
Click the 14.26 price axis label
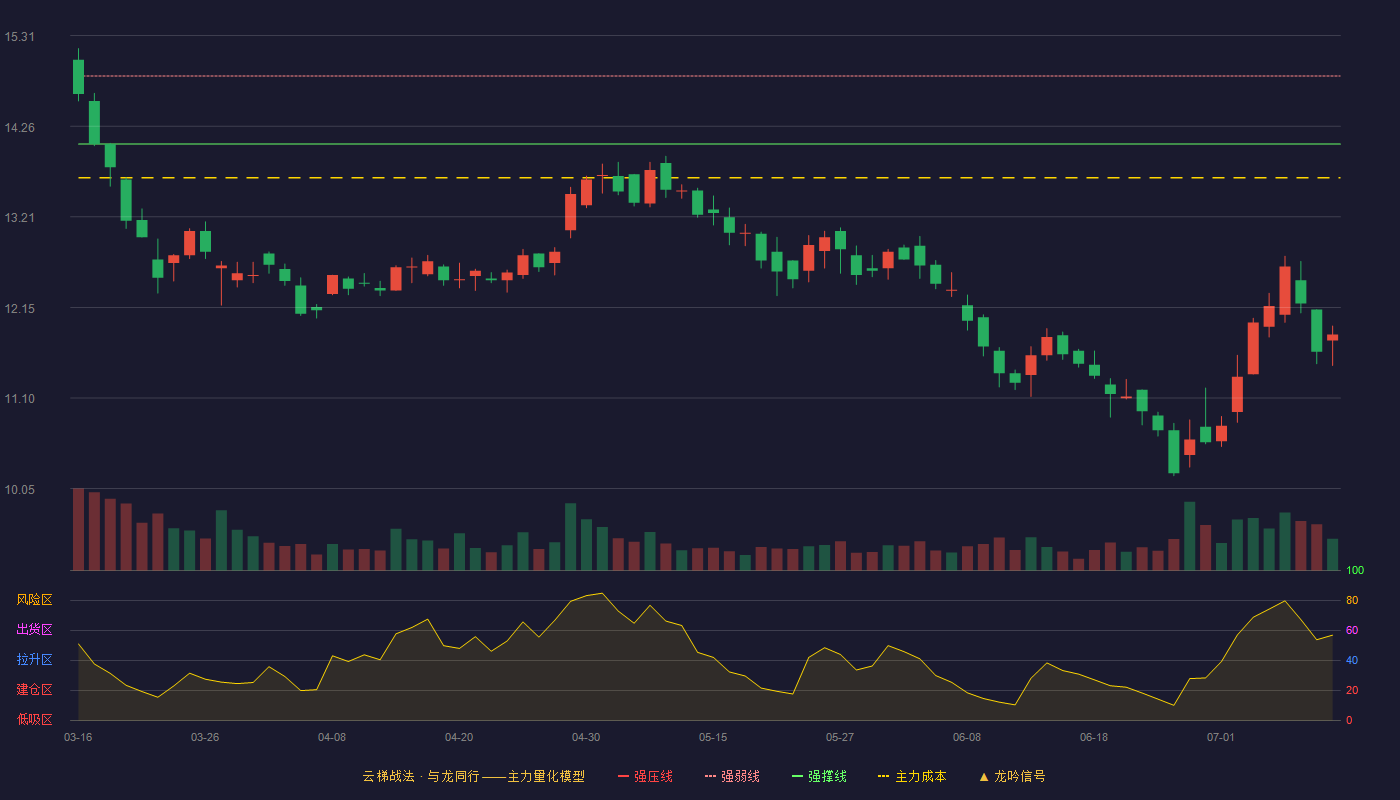point(20,127)
